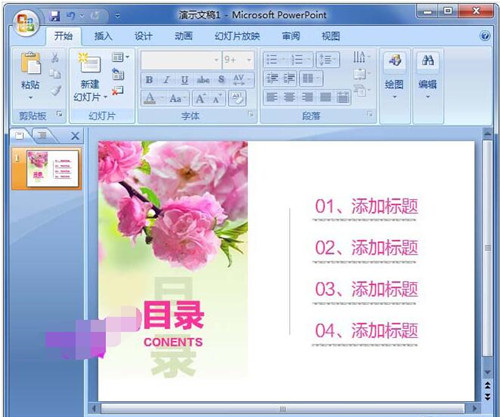The width and height of the screenshot is (500, 417).
Task: Open the text direction button
Action: [x=361, y=58]
